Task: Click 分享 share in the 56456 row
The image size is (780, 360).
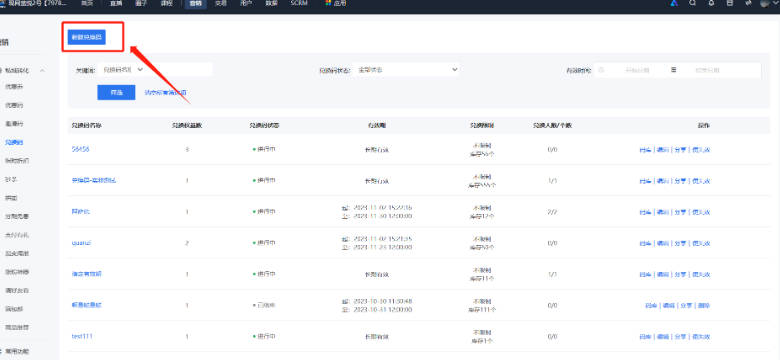Action: (x=680, y=150)
